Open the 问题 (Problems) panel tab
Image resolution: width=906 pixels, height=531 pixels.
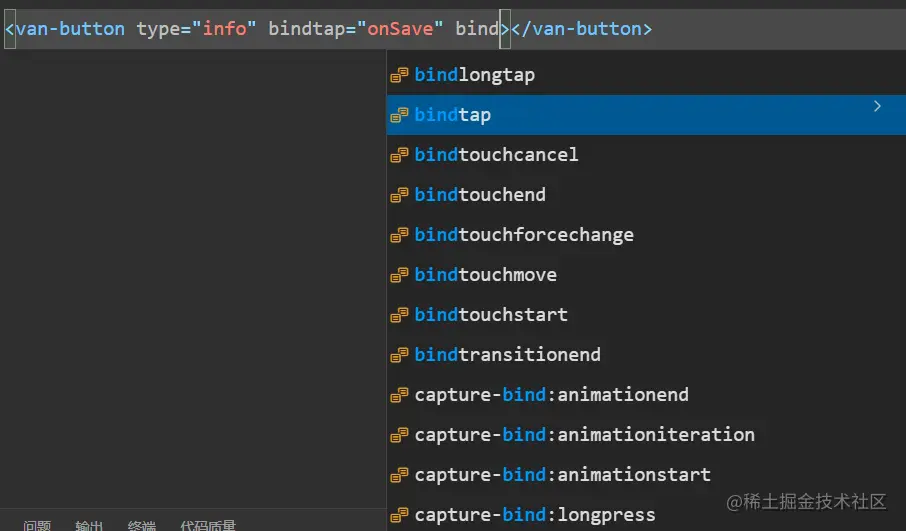[37, 525]
